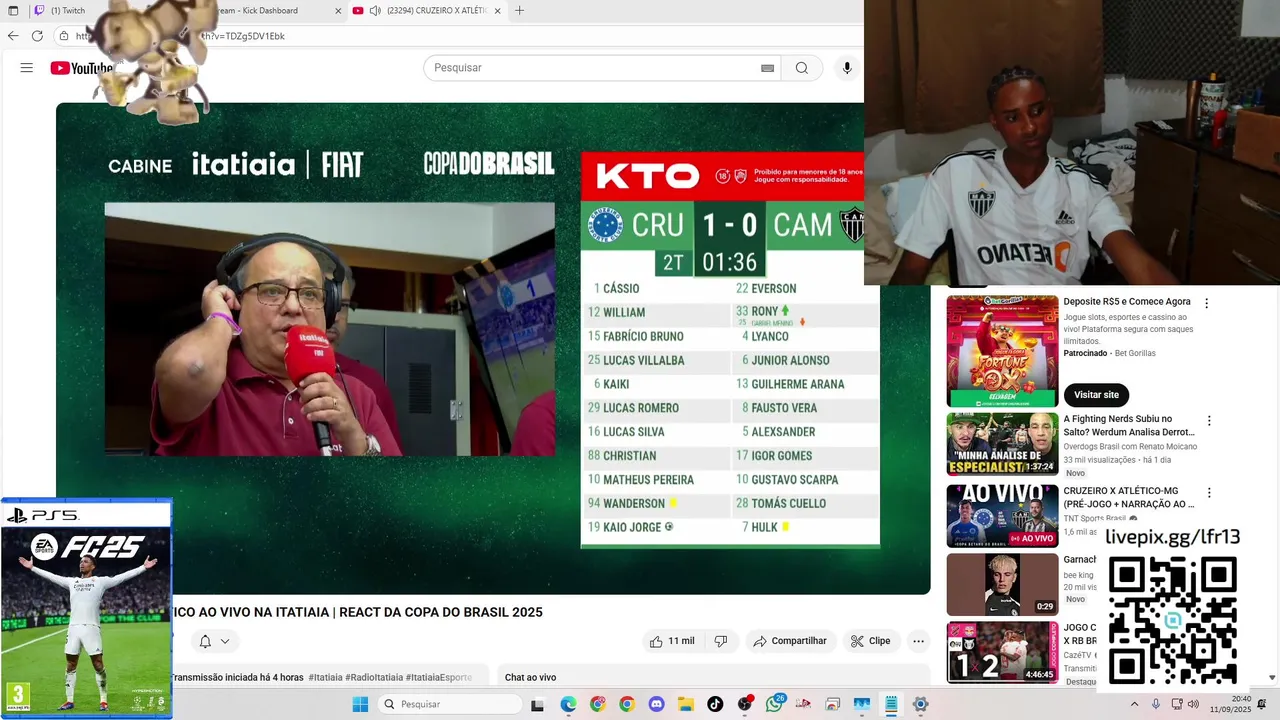Open Bet Gorillas Fortune Ox ad thumbnail
Viewport: 1280px width, 720px height.
(1002, 351)
